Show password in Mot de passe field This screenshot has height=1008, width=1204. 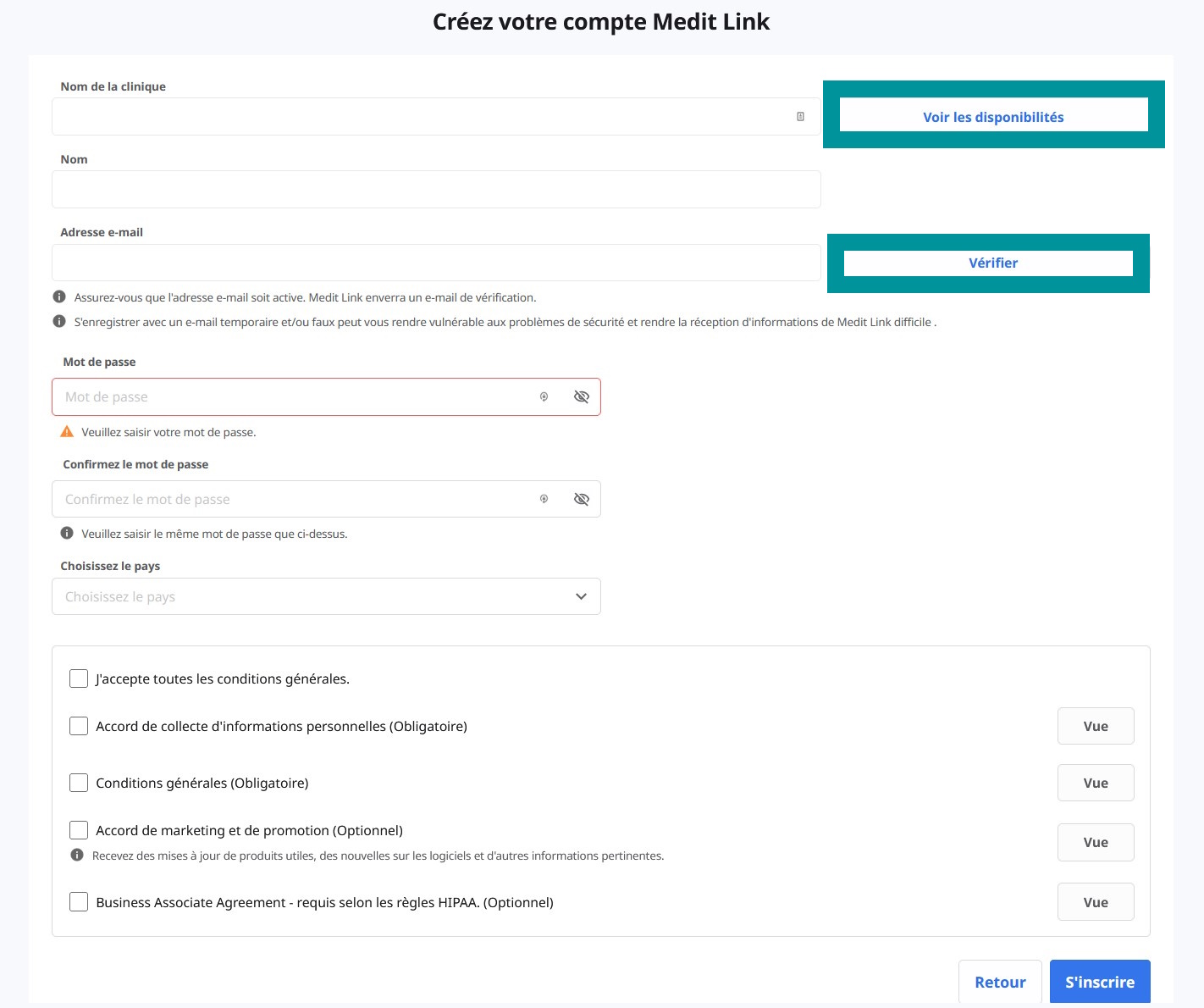click(x=581, y=396)
